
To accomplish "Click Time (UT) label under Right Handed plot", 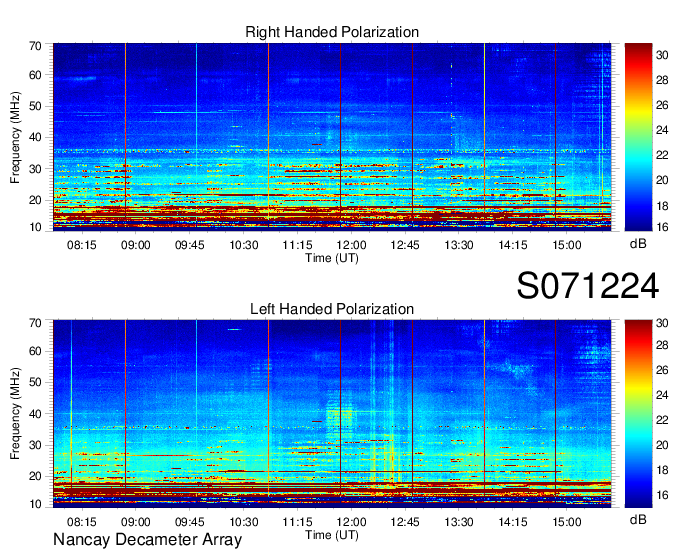I will [x=332, y=258].
